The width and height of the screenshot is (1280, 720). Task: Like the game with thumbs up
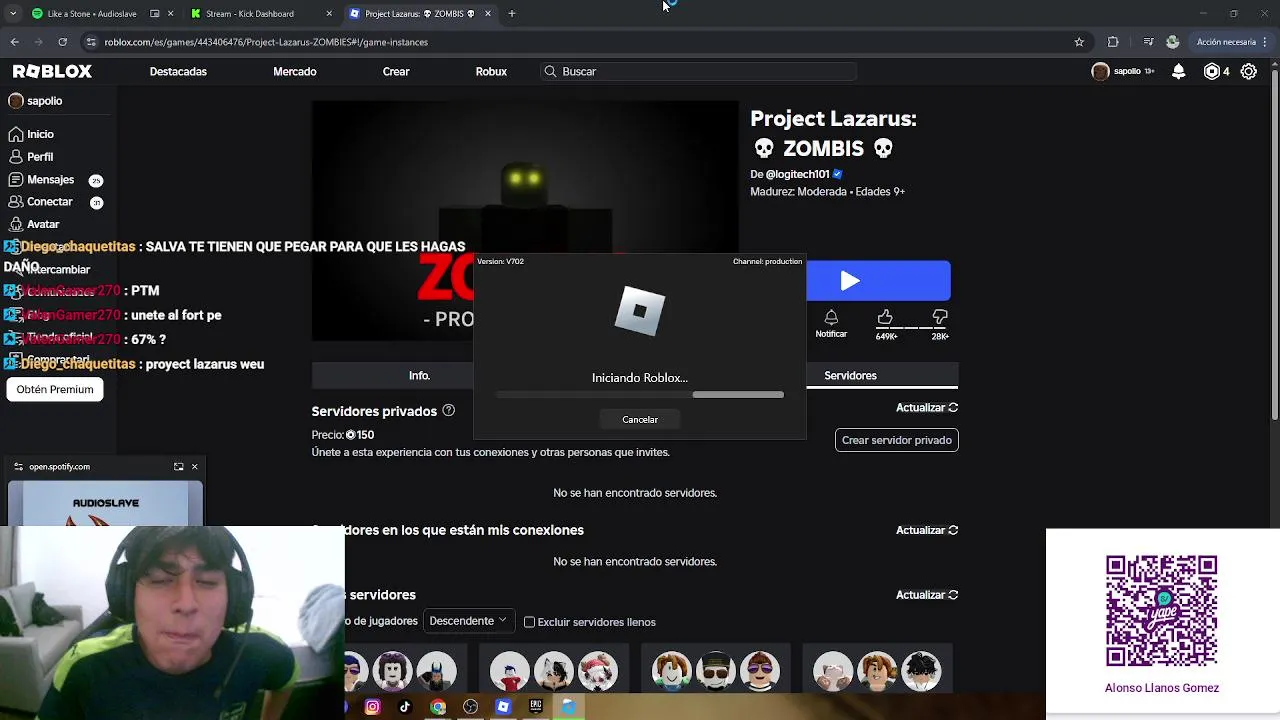click(x=885, y=318)
